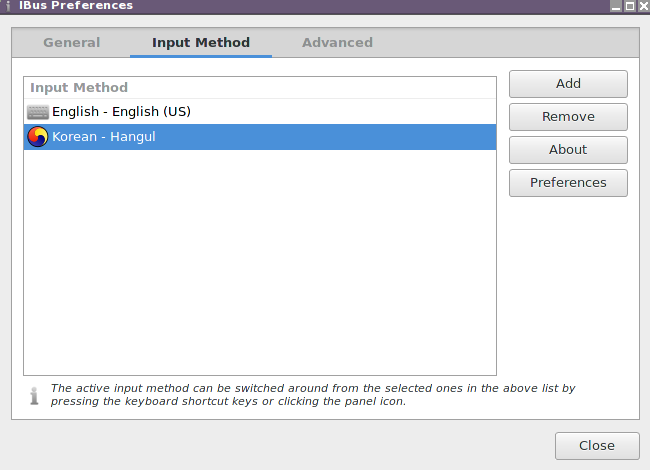Click the English keyboard layout icon
This screenshot has height=470, width=650.
coord(38,112)
